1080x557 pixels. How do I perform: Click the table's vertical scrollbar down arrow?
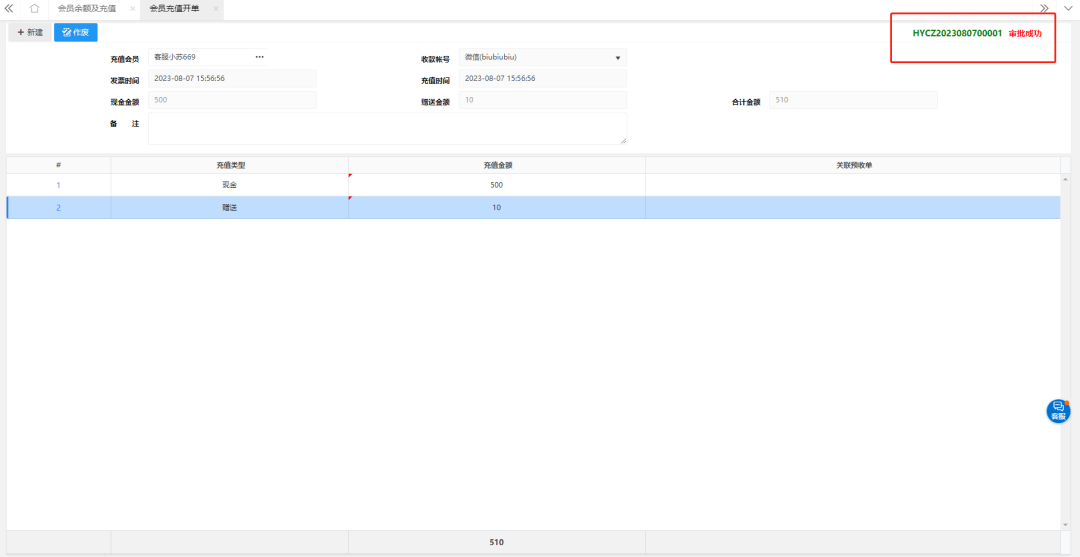click(1064, 524)
